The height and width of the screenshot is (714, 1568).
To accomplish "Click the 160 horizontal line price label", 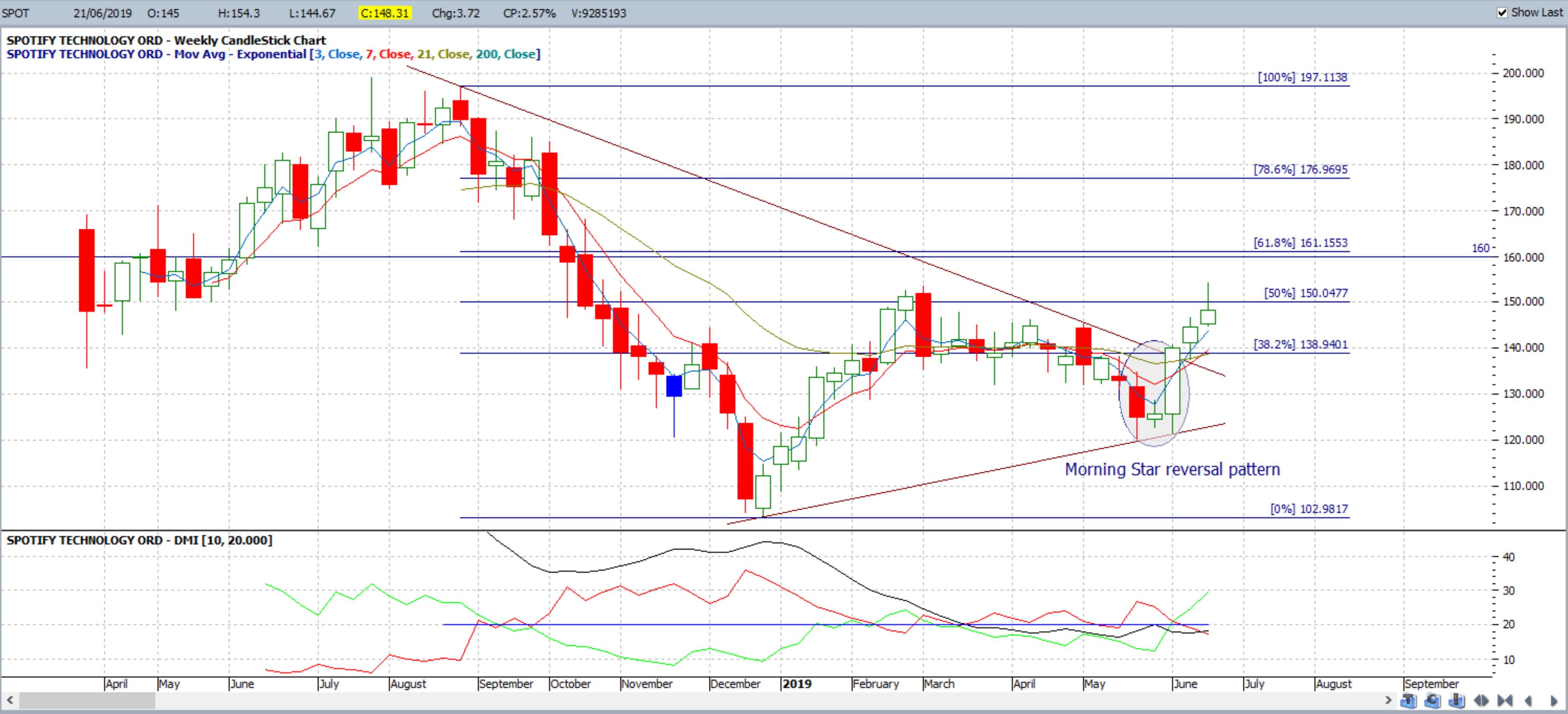I will click(x=1480, y=248).
